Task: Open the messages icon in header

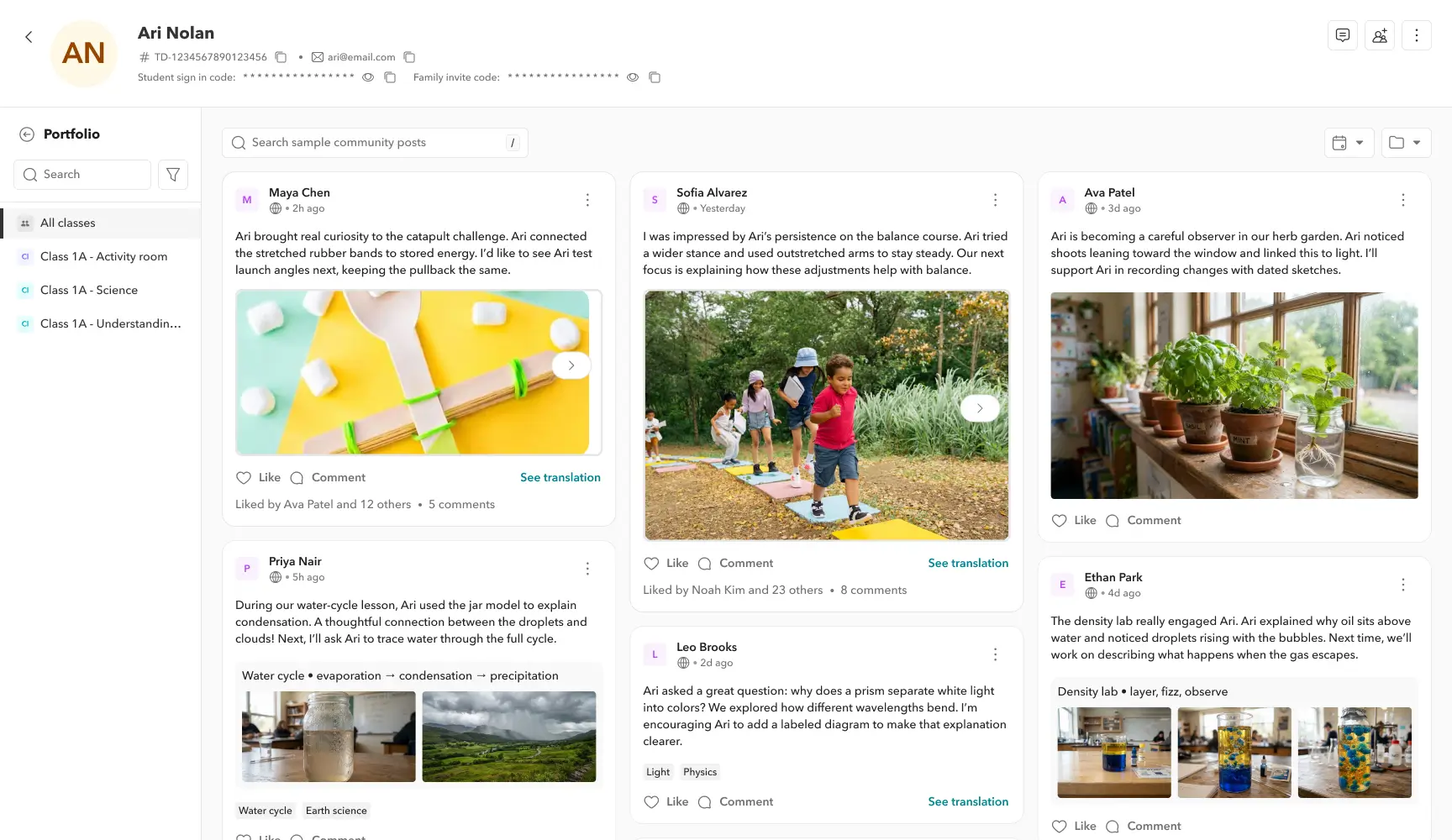Action: pyautogui.click(x=1343, y=35)
